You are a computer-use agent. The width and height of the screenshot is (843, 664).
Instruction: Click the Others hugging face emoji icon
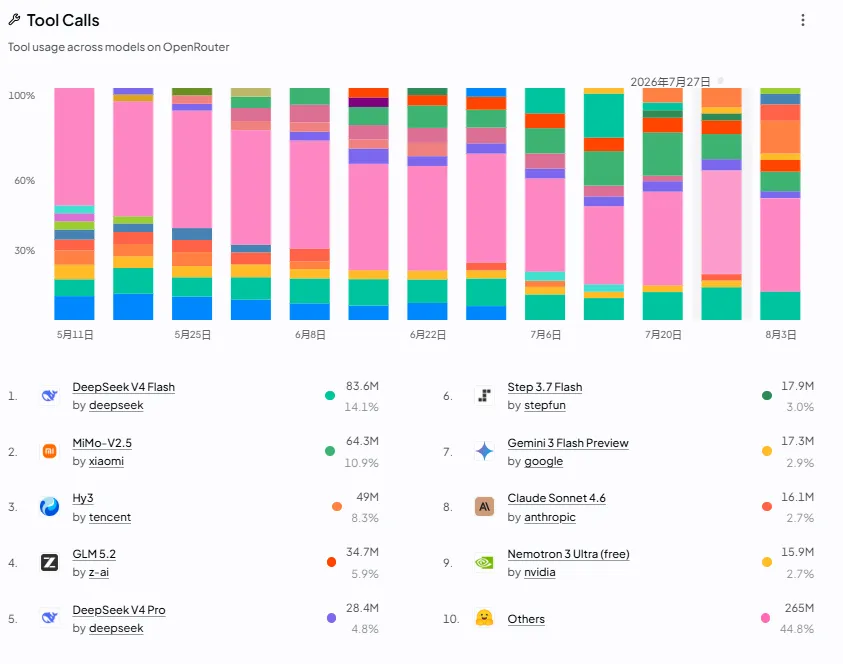click(x=484, y=618)
